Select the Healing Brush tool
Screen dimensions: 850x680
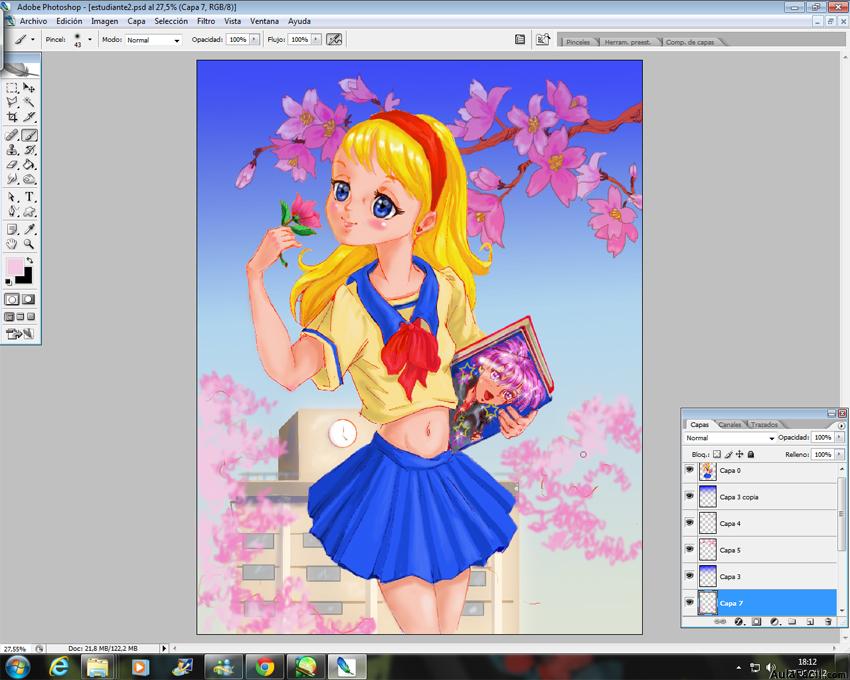12,135
